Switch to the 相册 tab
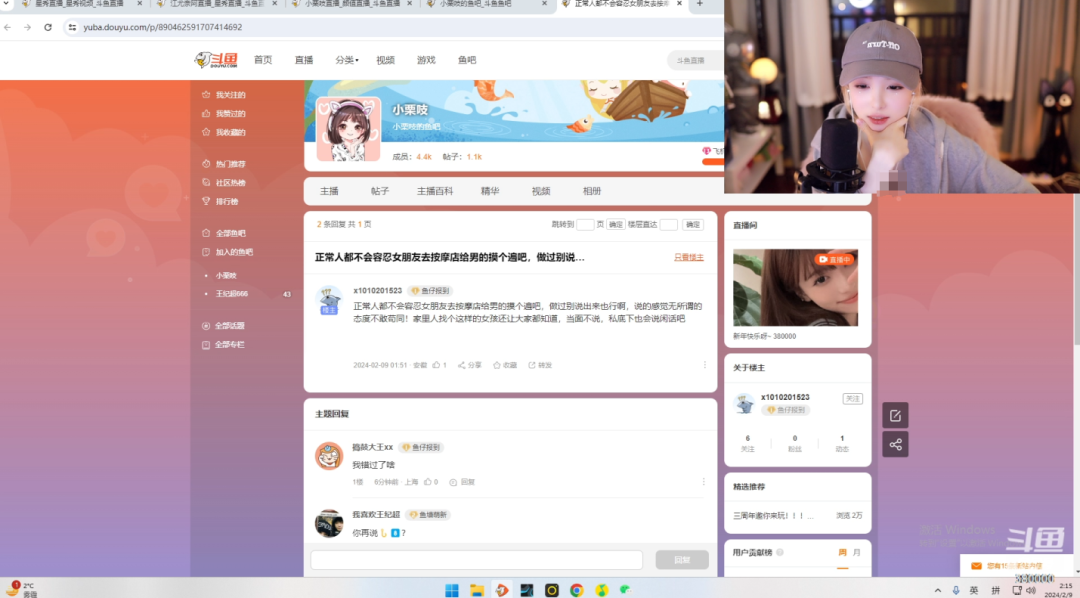1080x598 pixels. (592, 192)
